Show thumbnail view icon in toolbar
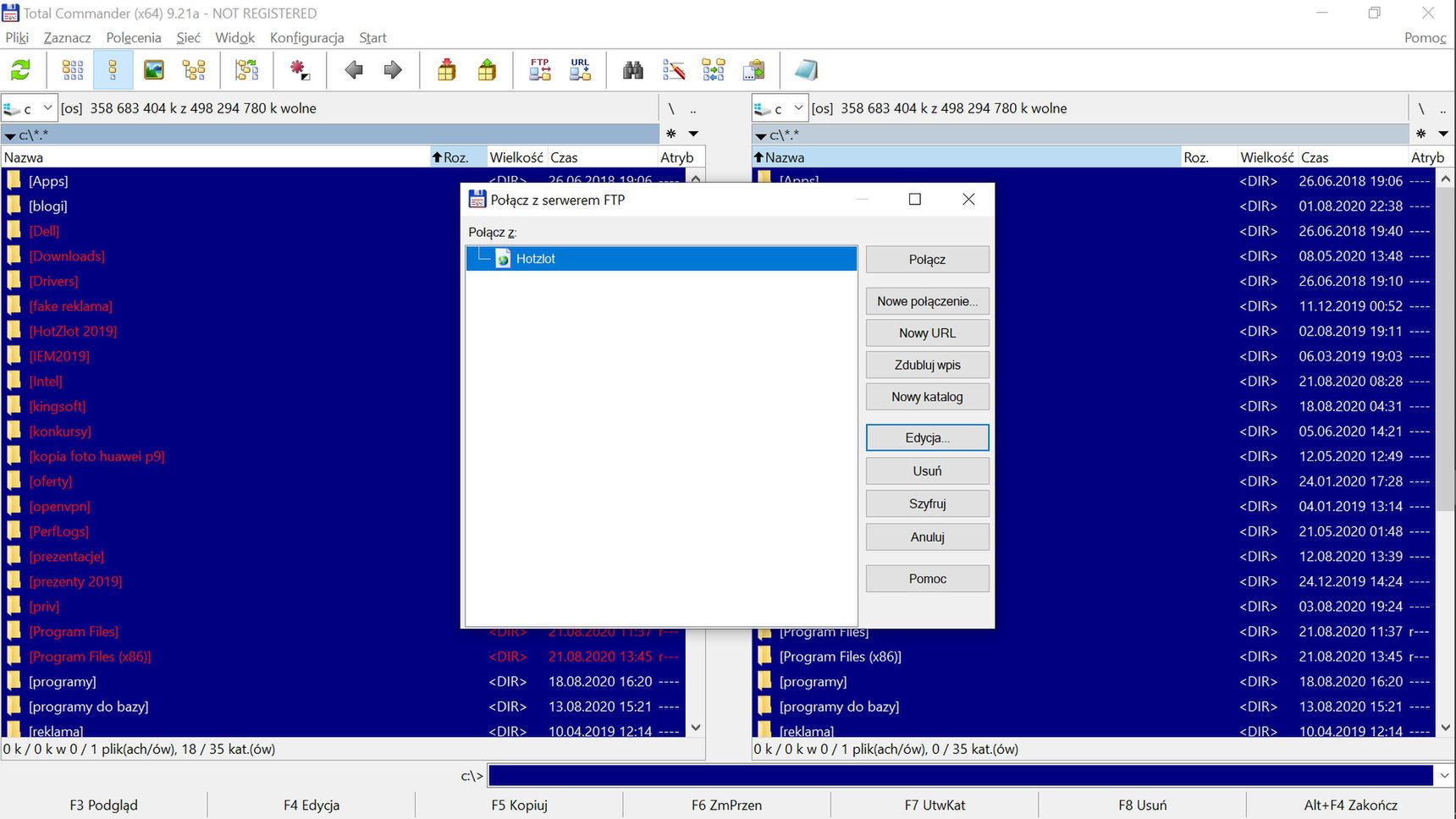This screenshot has height=819, width=1456. [153, 70]
